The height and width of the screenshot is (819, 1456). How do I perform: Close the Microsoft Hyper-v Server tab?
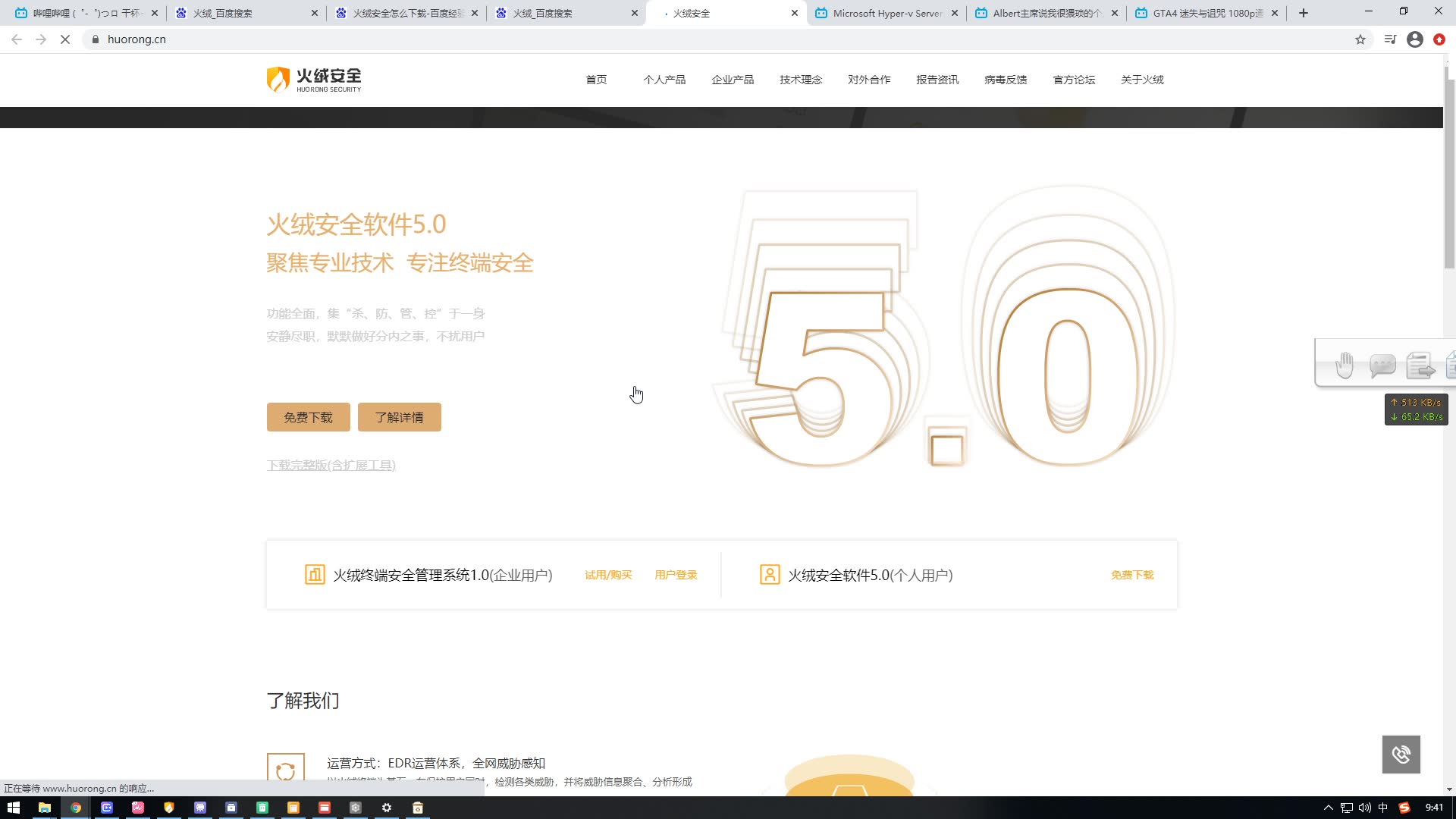955,13
